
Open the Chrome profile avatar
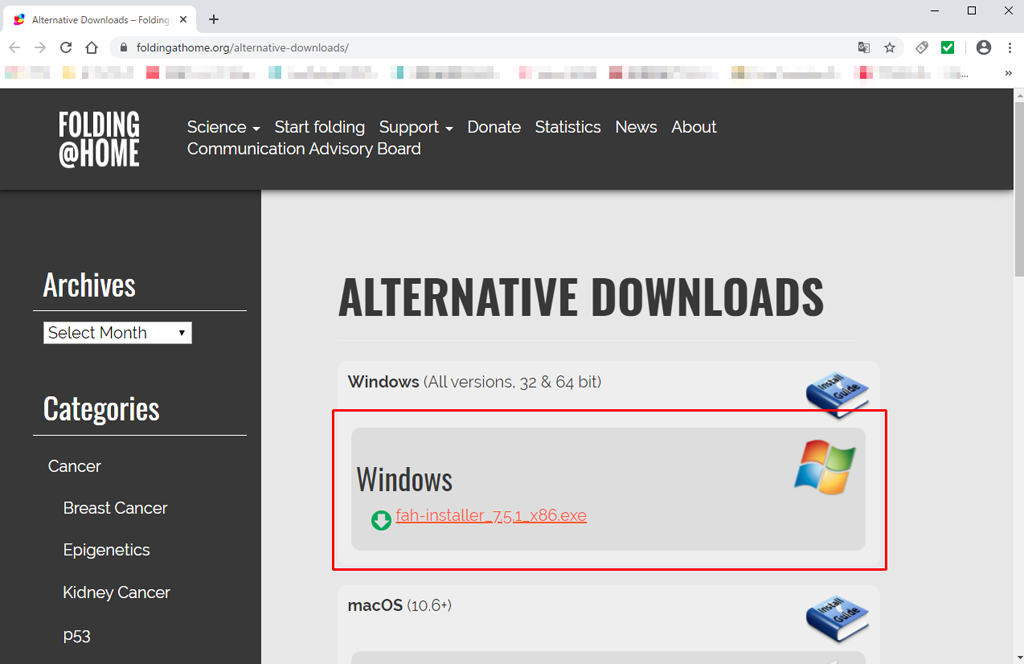tap(983, 47)
